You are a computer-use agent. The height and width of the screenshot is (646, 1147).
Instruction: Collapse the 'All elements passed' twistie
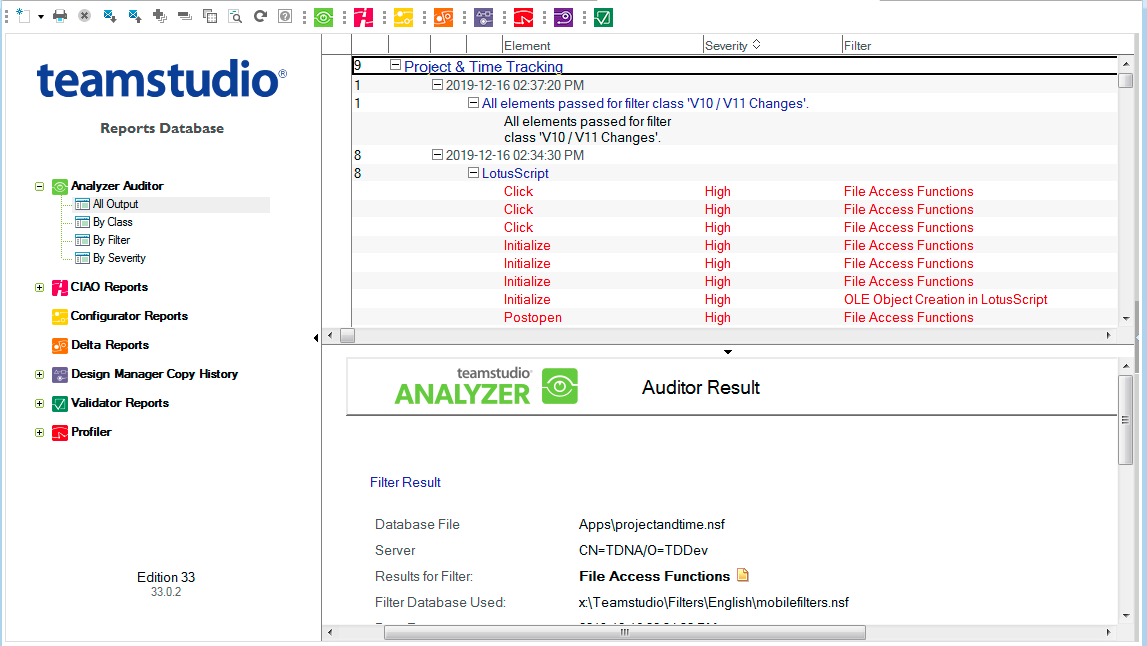[473, 103]
